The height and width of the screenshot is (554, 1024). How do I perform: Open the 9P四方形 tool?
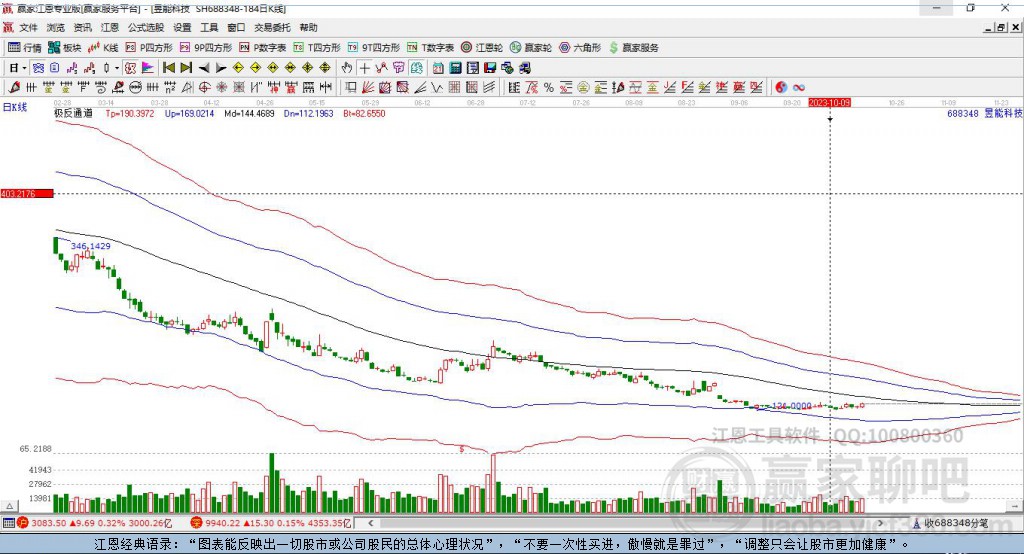point(206,48)
